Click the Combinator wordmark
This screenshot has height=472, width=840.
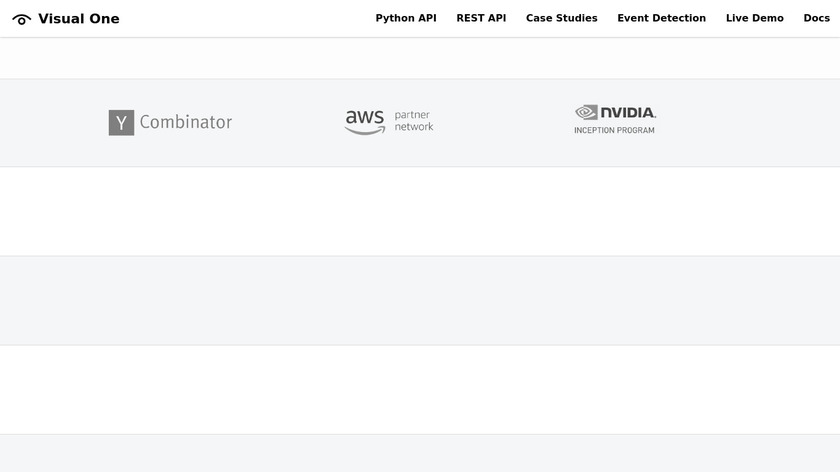click(x=186, y=122)
